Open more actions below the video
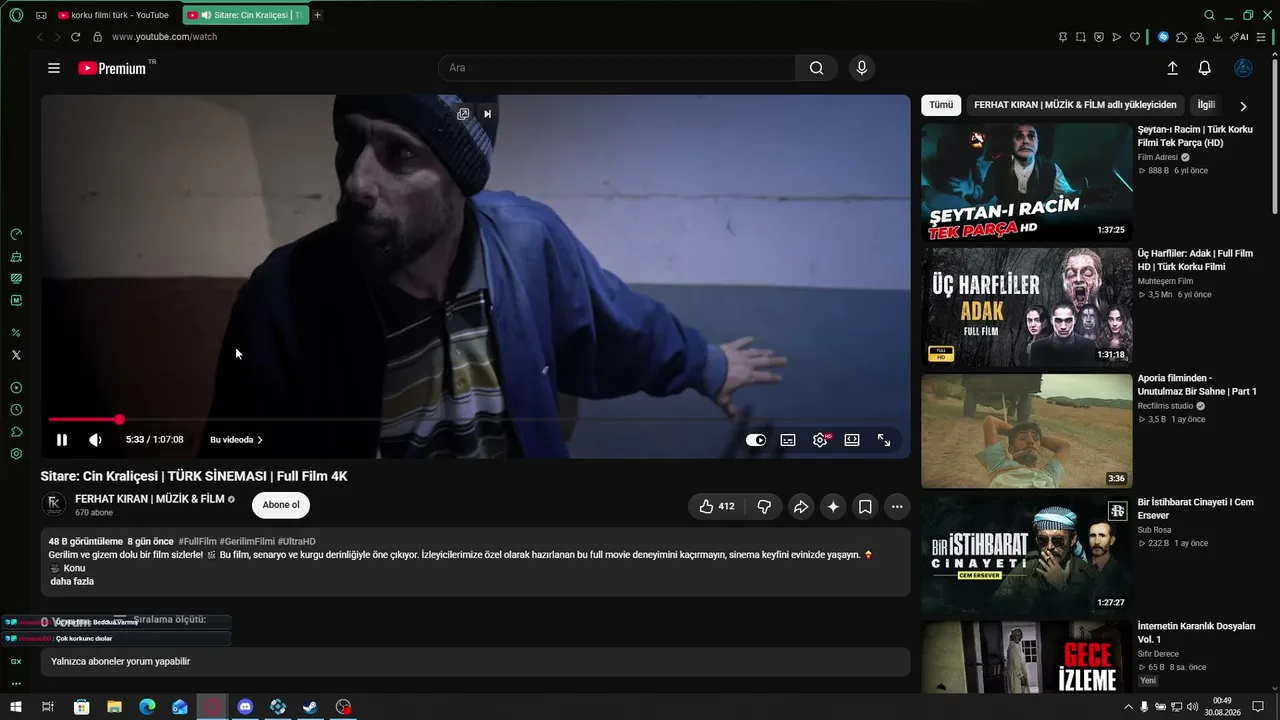 897,506
